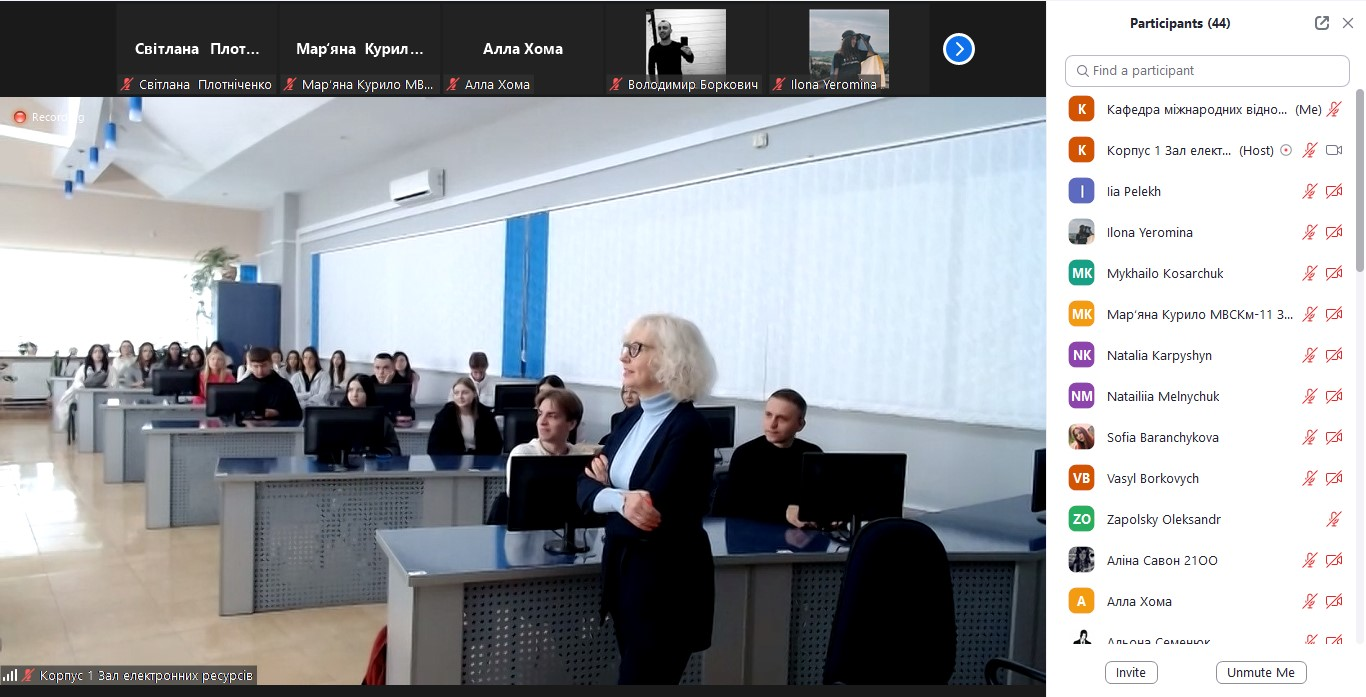Click yellow A avatar of Алла Хома
1366x697 pixels.
click(x=1081, y=601)
